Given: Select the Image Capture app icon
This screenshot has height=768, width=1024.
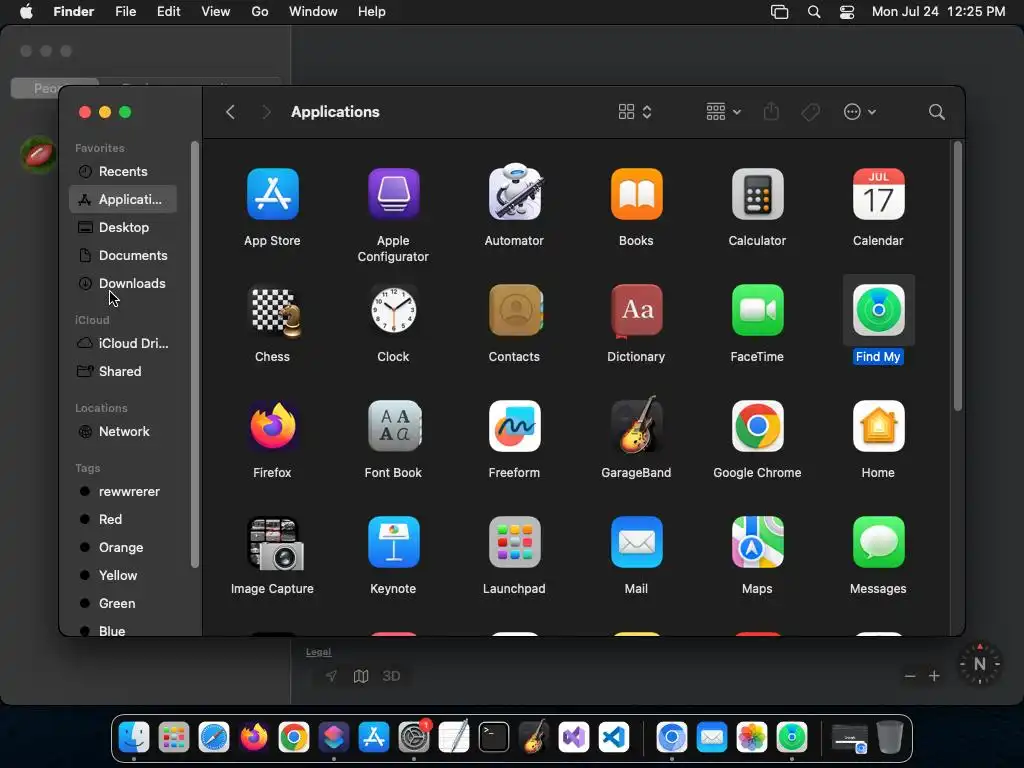Looking at the screenshot, I should (275, 543).
